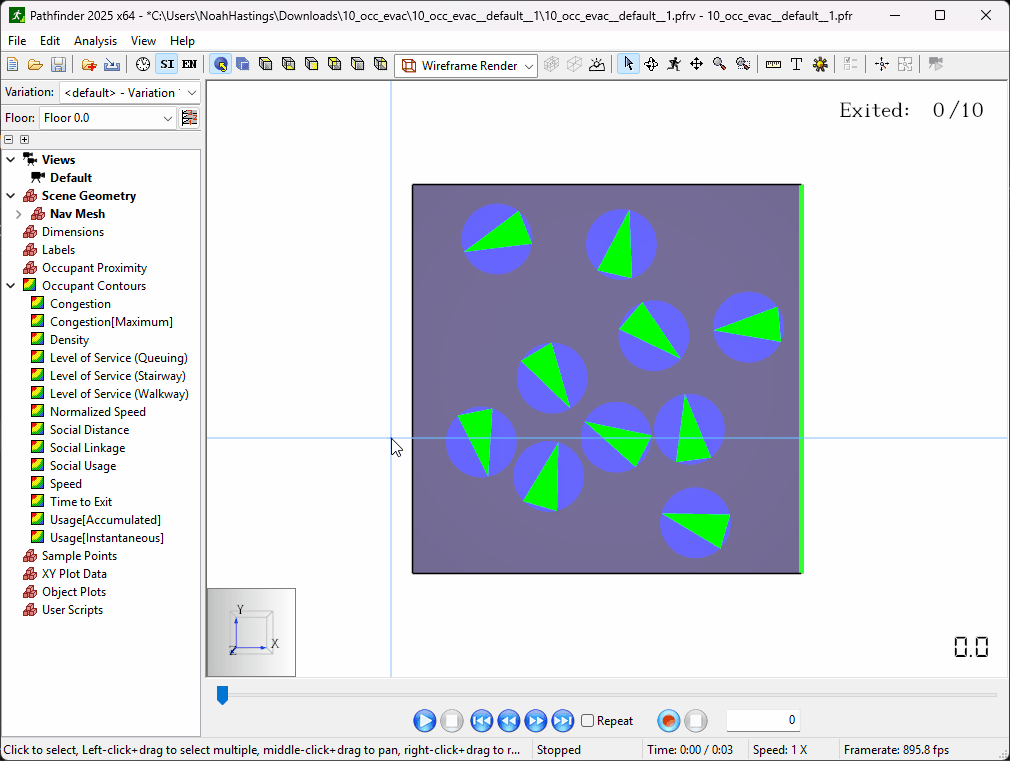Click the blue sphere arrow toolbar icon
The image size is (1010, 761).
coord(221,64)
